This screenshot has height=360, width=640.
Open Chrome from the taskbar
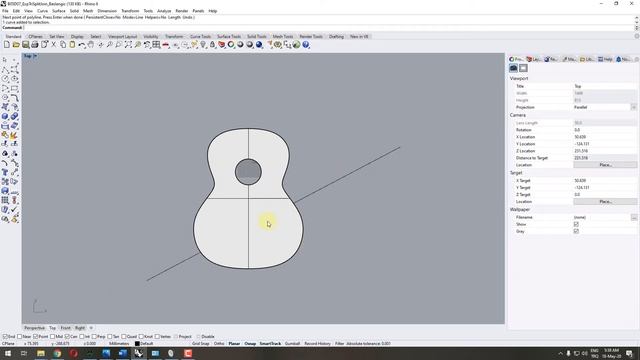[x=57, y=353]
